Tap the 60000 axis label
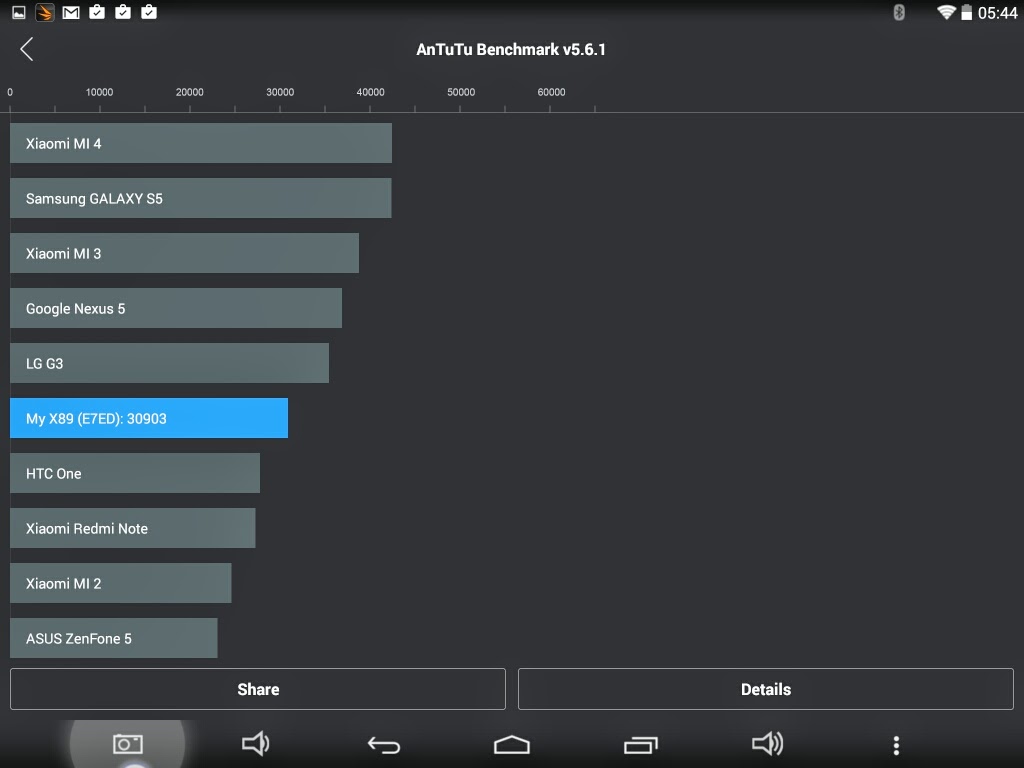Screen dimensions: 1024x768 point(551,92)
